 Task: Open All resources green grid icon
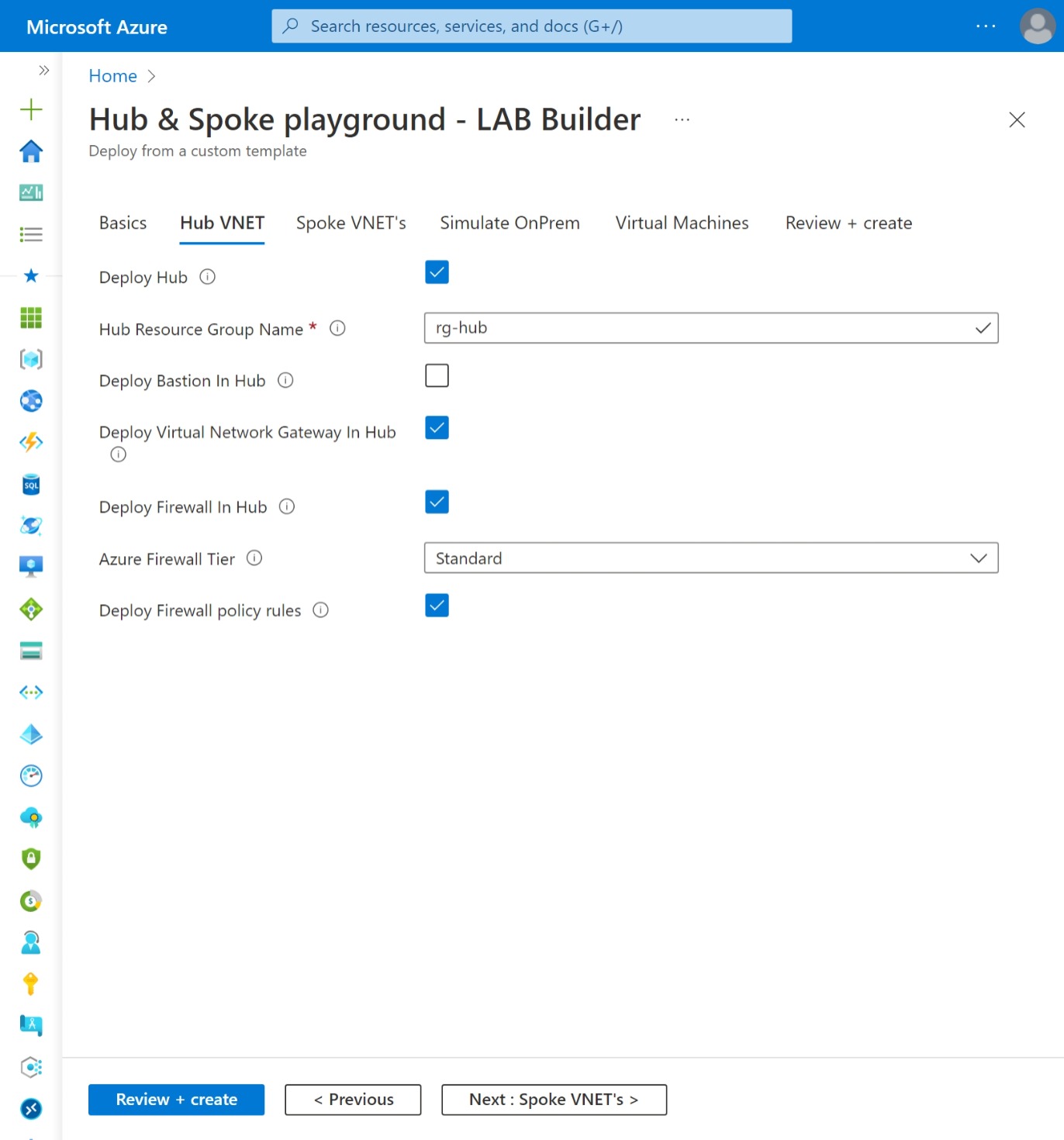(x=31, y=318)
